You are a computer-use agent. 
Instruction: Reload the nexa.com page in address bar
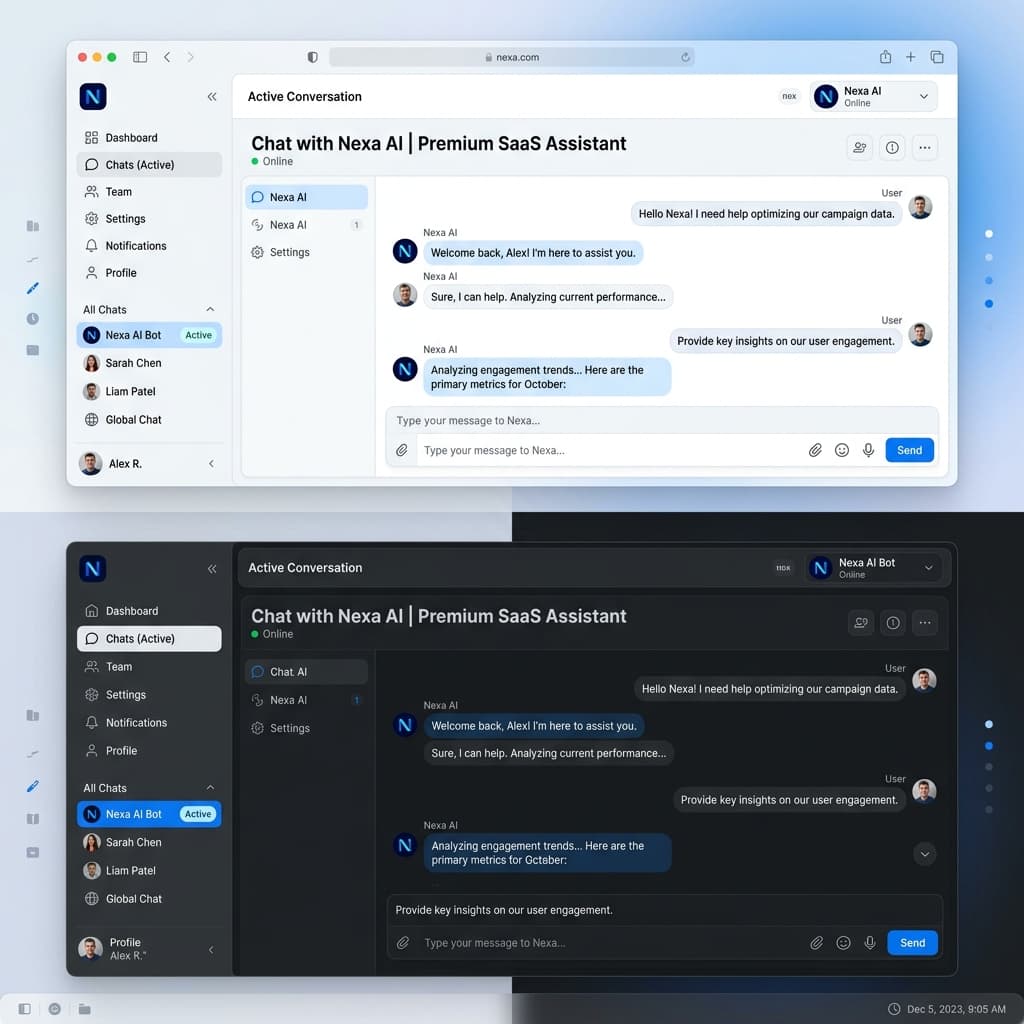pyautogui.click(x=685, y=57)
